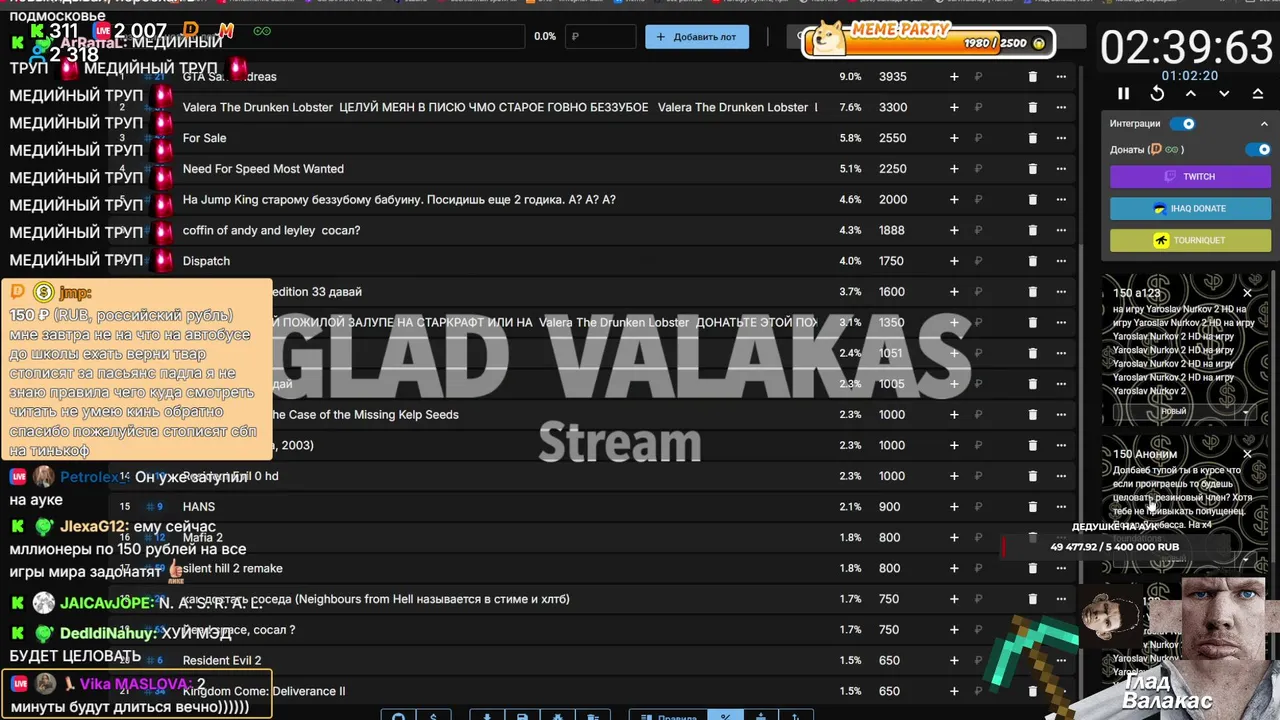Delete the For Sale lot
This screenshot has height=720, width=1280.
[x=1033, y=138]
